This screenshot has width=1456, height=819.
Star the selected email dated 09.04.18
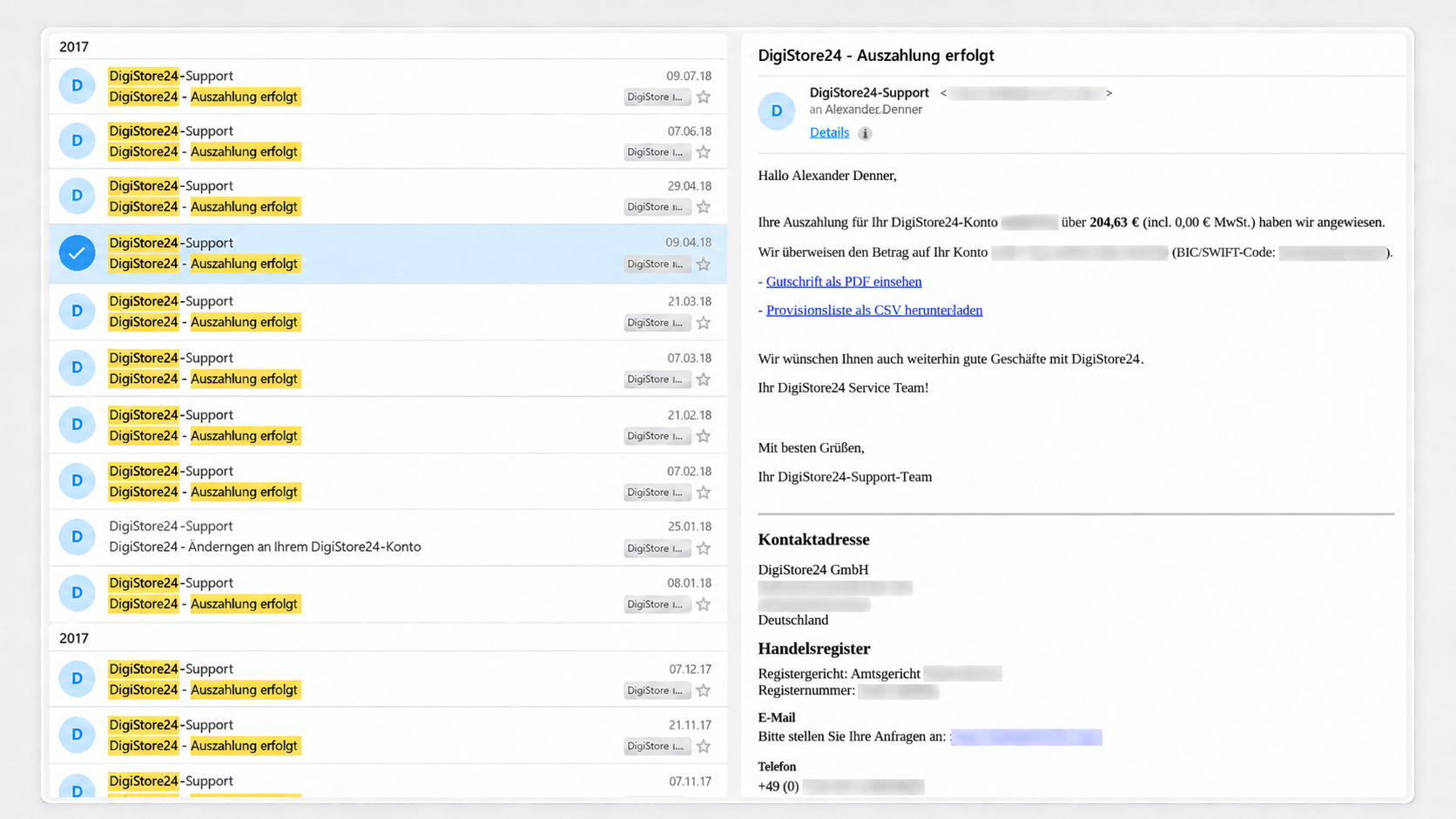tap(704, 265)
